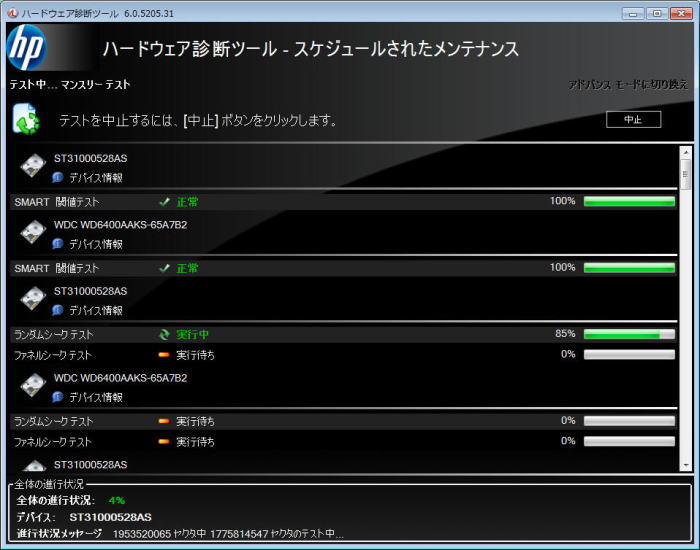Click WDC WD6400AAKS ランダムシーク 0% progress bar
The height and width of the screenshot is (550, 700).
pyautogui.click(x=629, y=421)
